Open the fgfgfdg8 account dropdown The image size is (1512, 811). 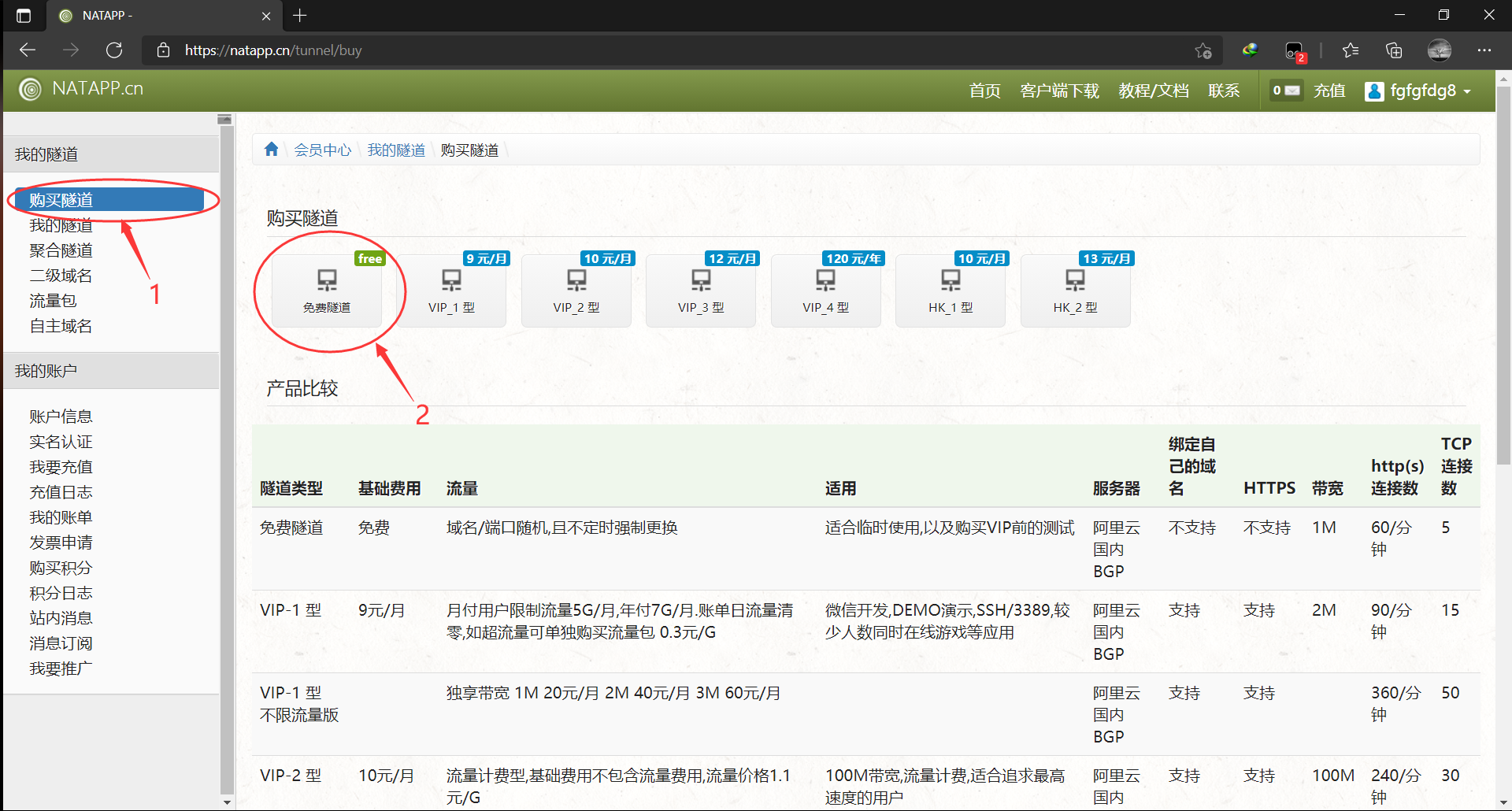1417,91
